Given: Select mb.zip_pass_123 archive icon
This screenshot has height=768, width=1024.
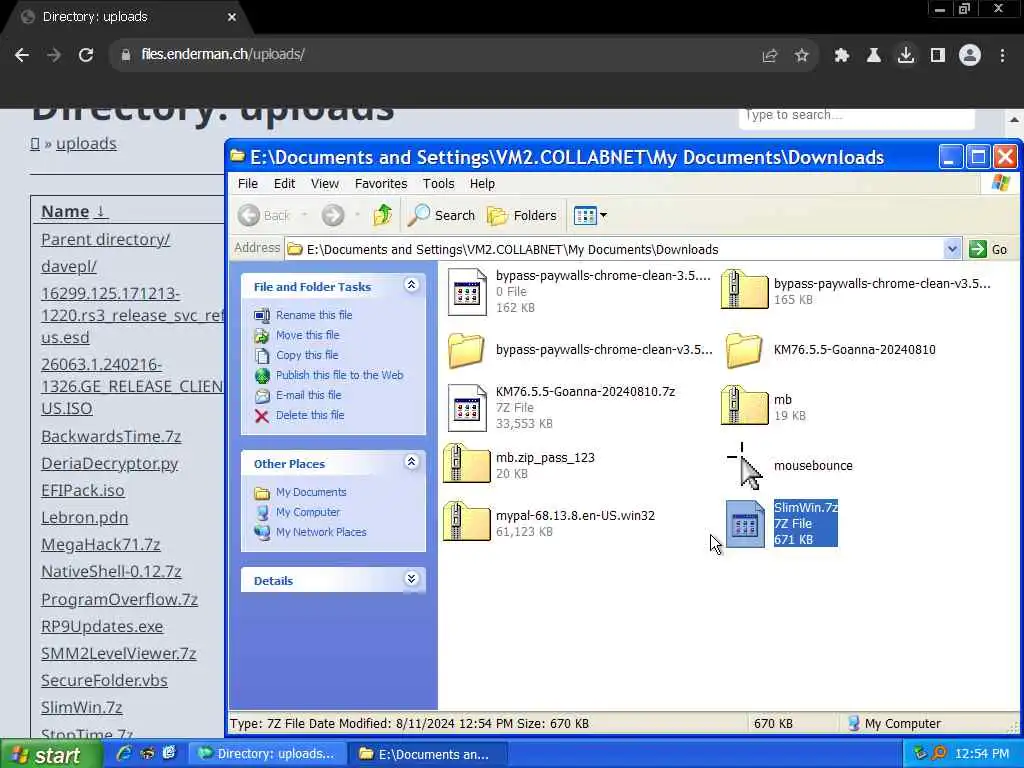Looking at the screenshot, I should pos(466,464).
